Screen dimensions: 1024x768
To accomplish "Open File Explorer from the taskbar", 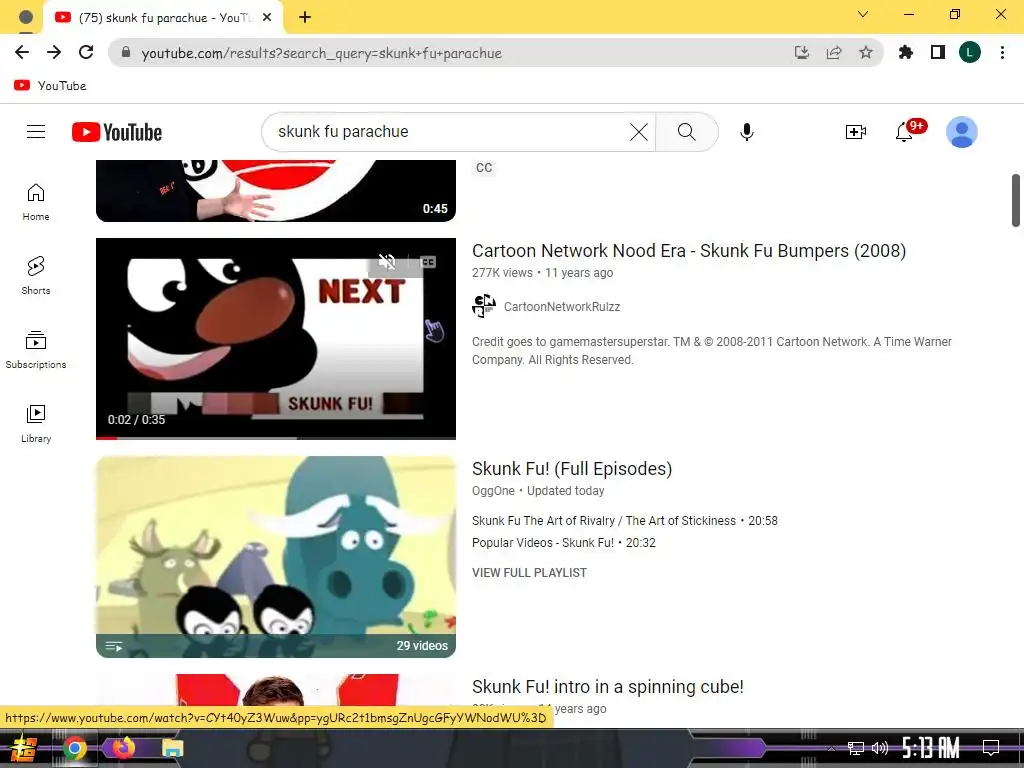I will (x=172, y=748).
